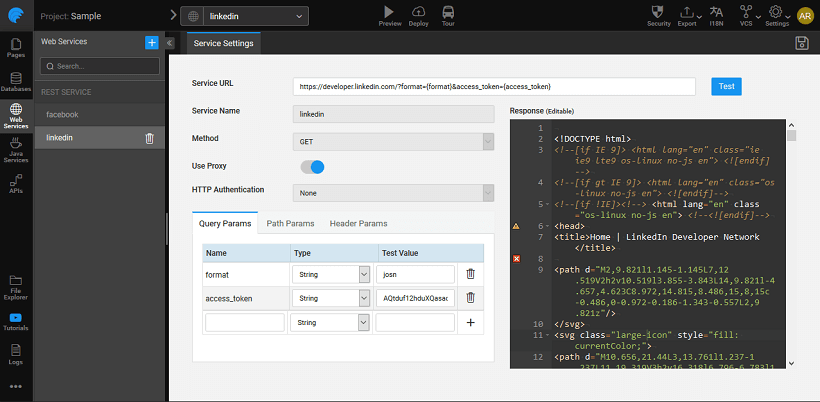Click the Service URL input field
Screen dimensions: 820x402
pos(494,87)
